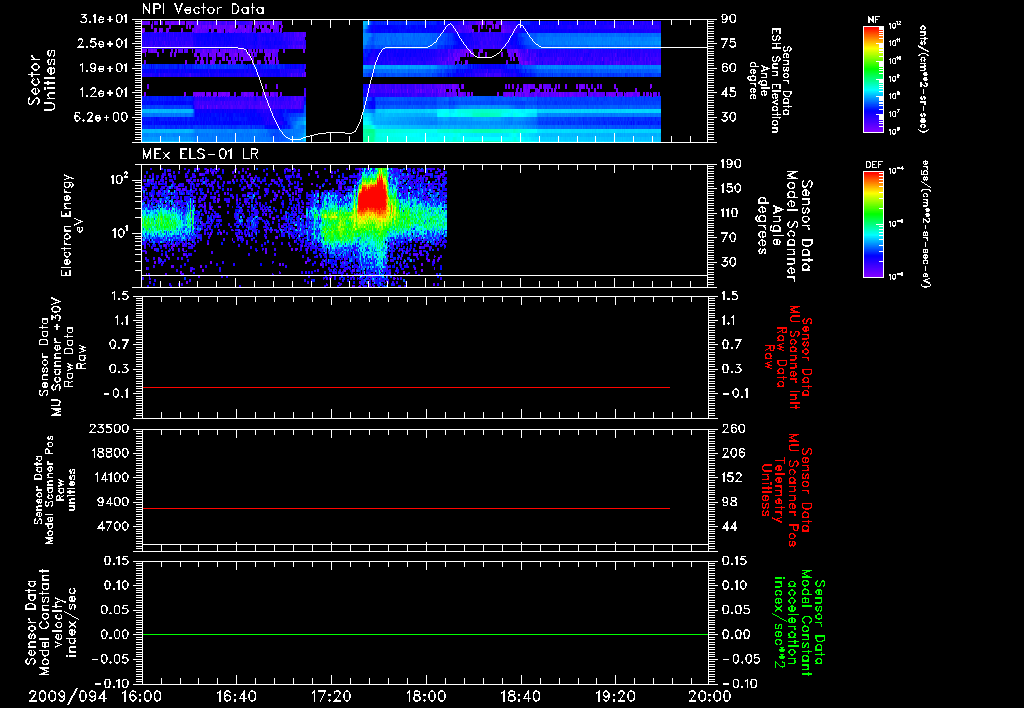Click the 'MU Scanner +30V Raw Data' axis title

click(x=62, y=357)
